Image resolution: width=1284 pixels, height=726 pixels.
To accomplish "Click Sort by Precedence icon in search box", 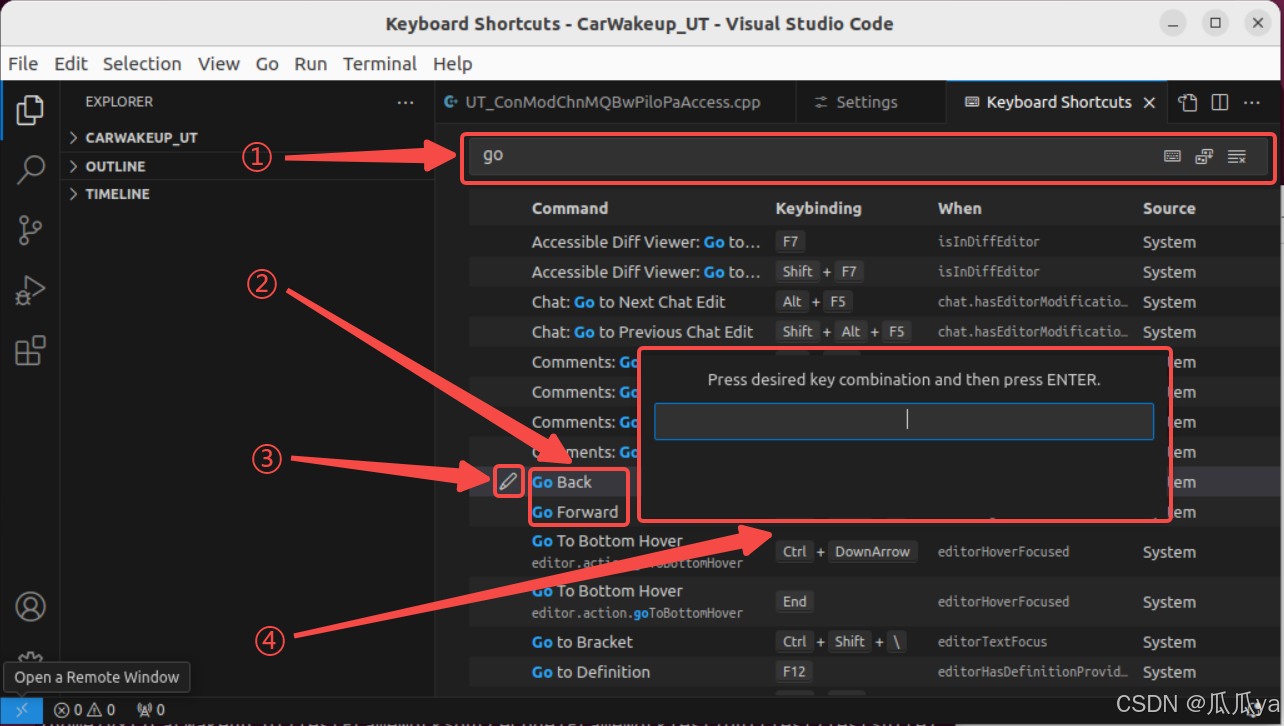I will [1204, 156].
